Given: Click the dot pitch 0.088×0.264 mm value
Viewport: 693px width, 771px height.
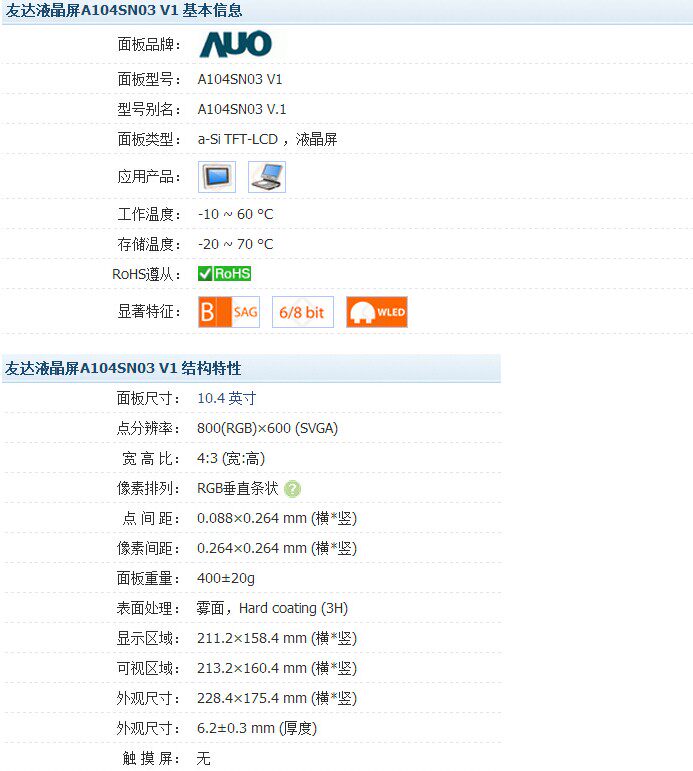Looking at the screenshot, I should tap(277, 518).
